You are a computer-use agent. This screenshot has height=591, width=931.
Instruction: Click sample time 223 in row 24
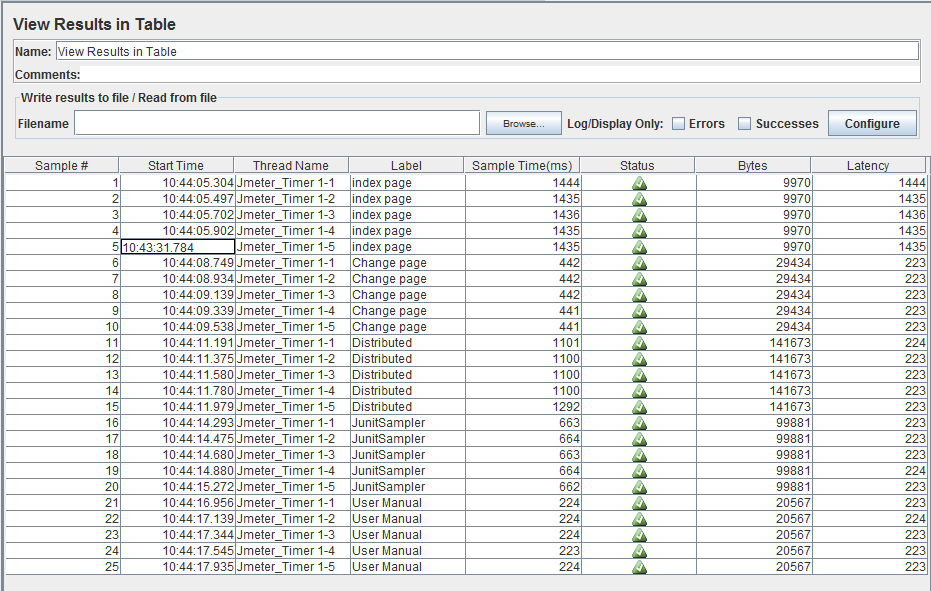tap(523, 551)
